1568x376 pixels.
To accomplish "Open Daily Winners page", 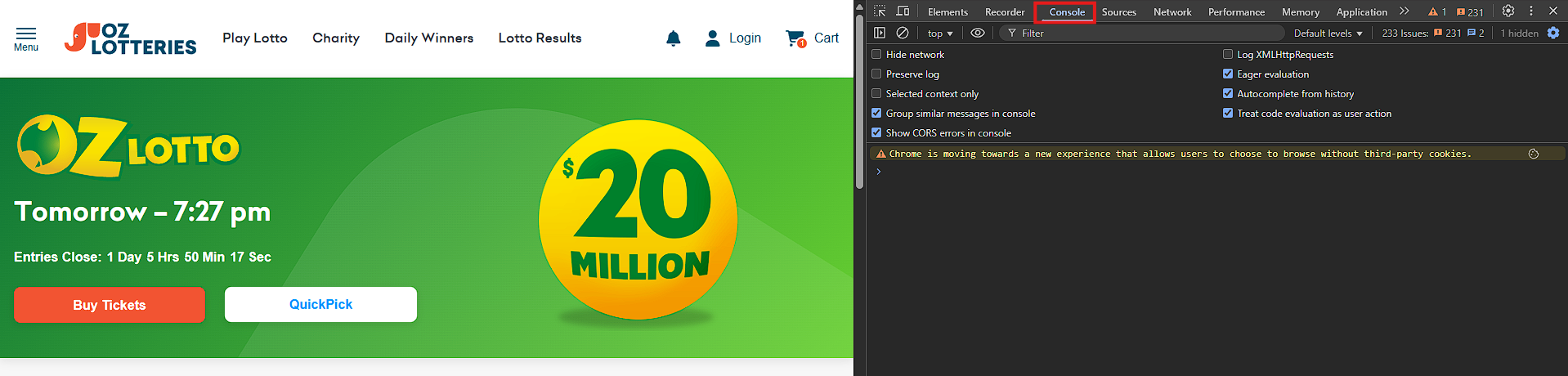I will [x=429, y=38].
